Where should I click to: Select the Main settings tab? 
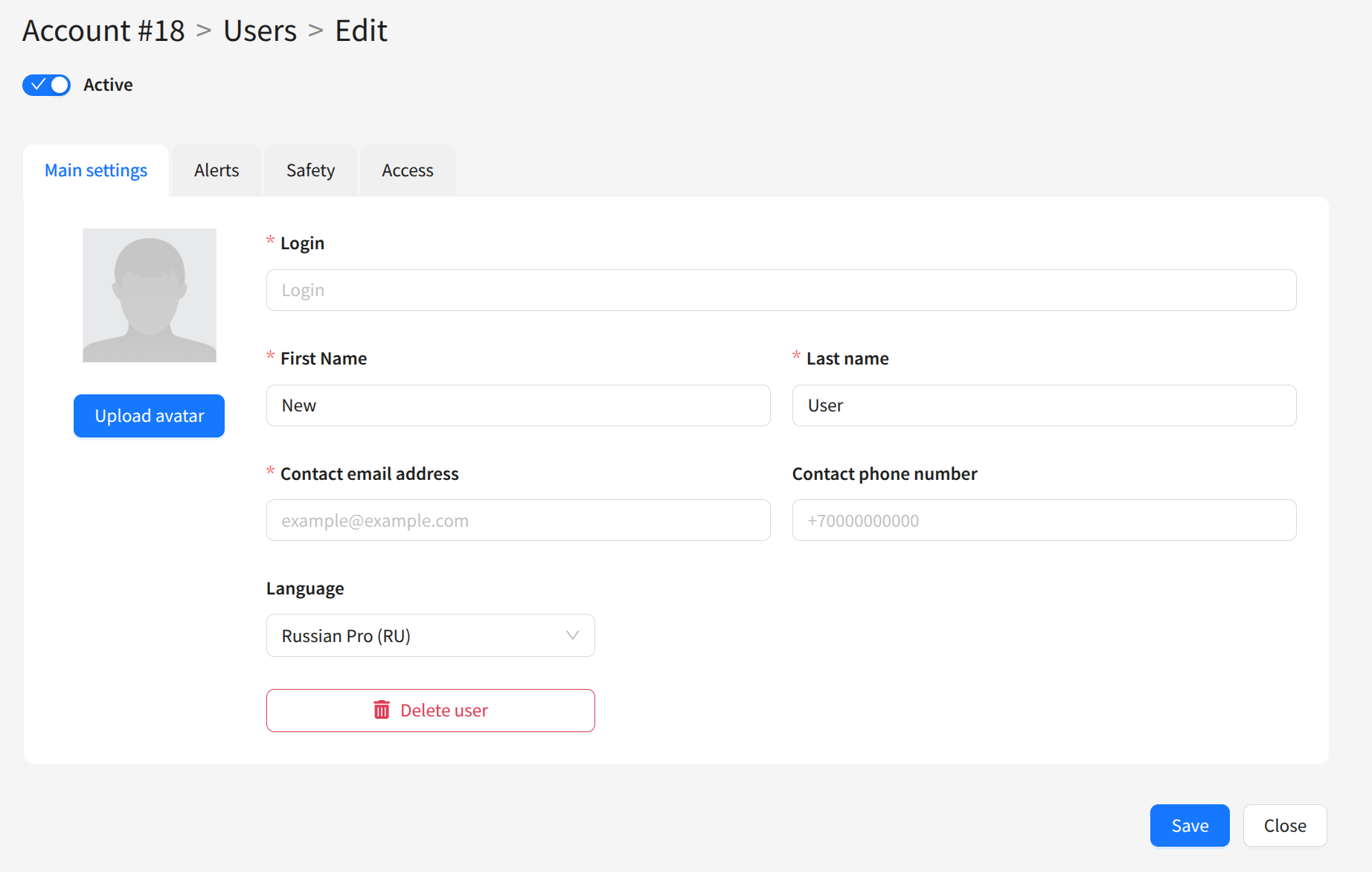[96, 170]
